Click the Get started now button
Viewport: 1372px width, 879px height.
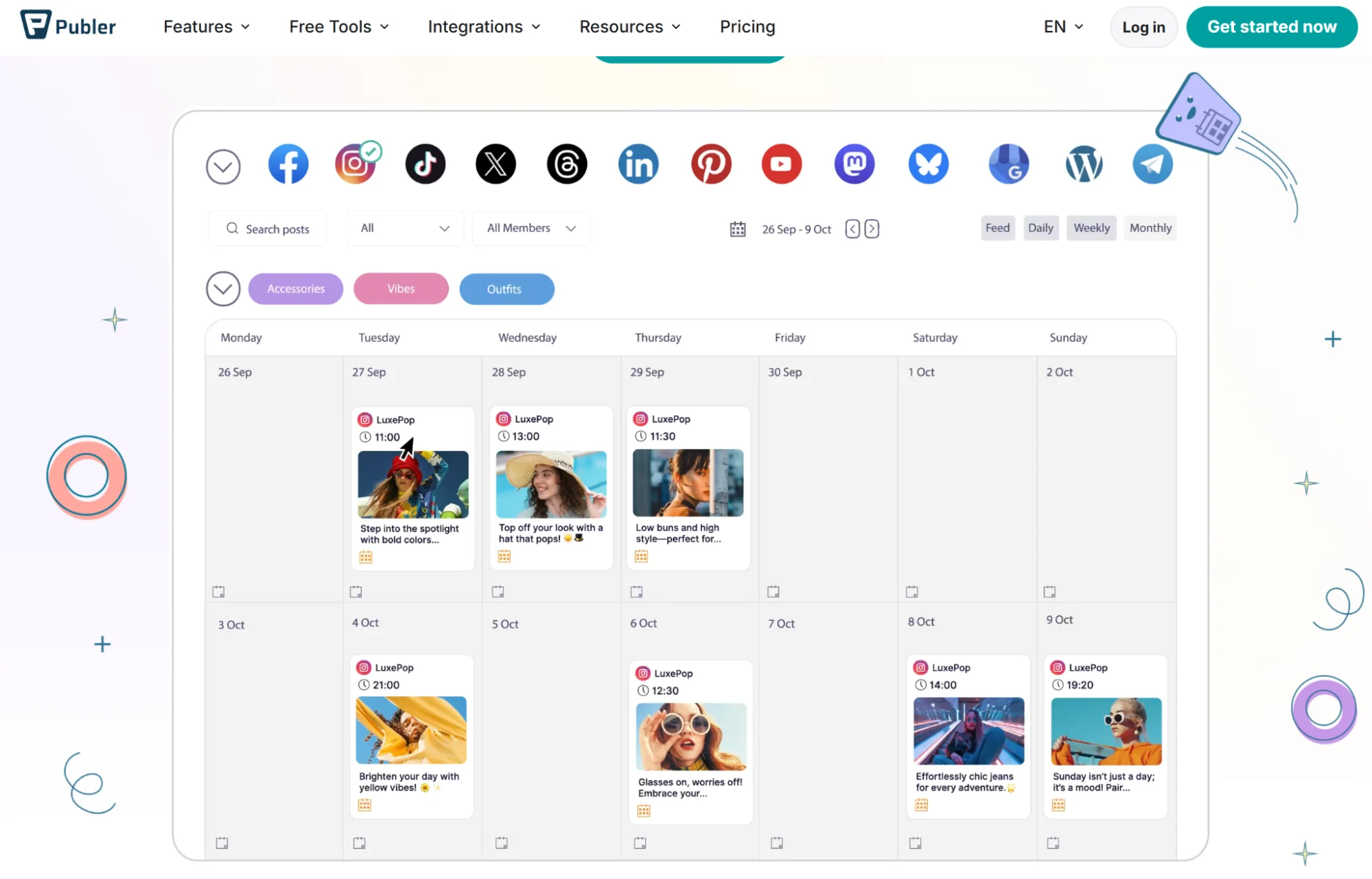click(x=1271, y=27)
